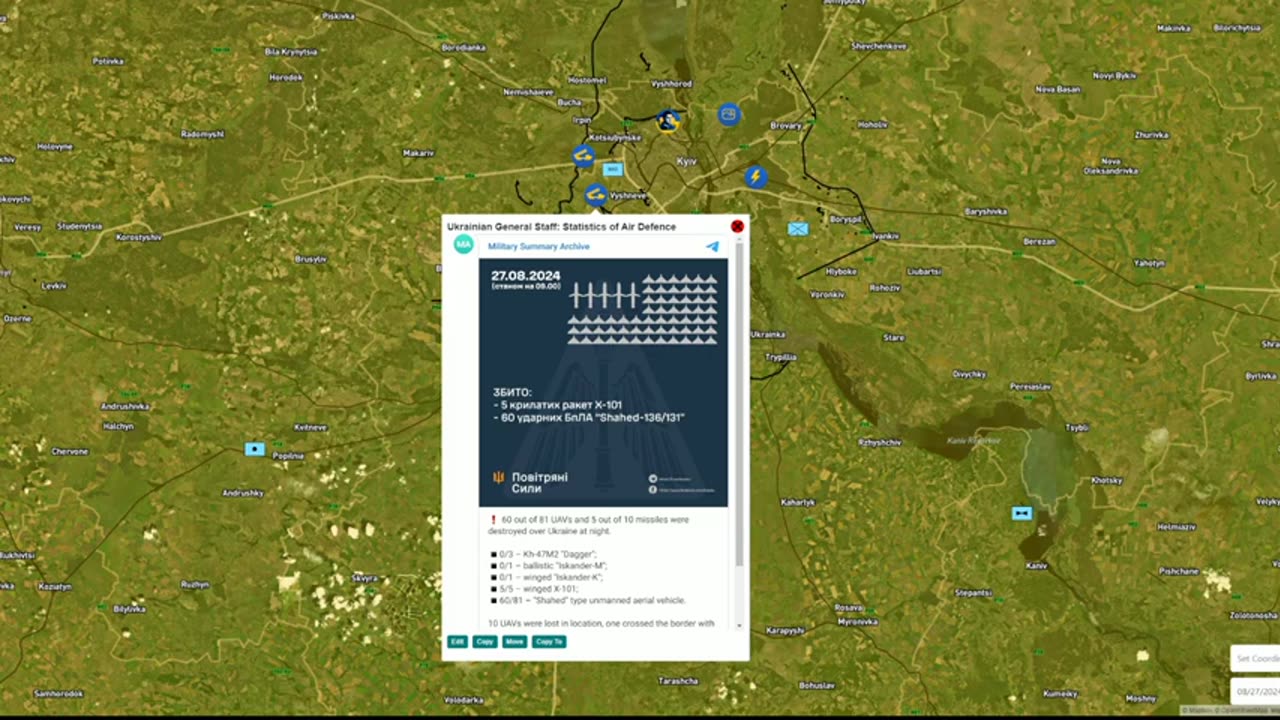Click the Skvyra label

click(365, 578)
